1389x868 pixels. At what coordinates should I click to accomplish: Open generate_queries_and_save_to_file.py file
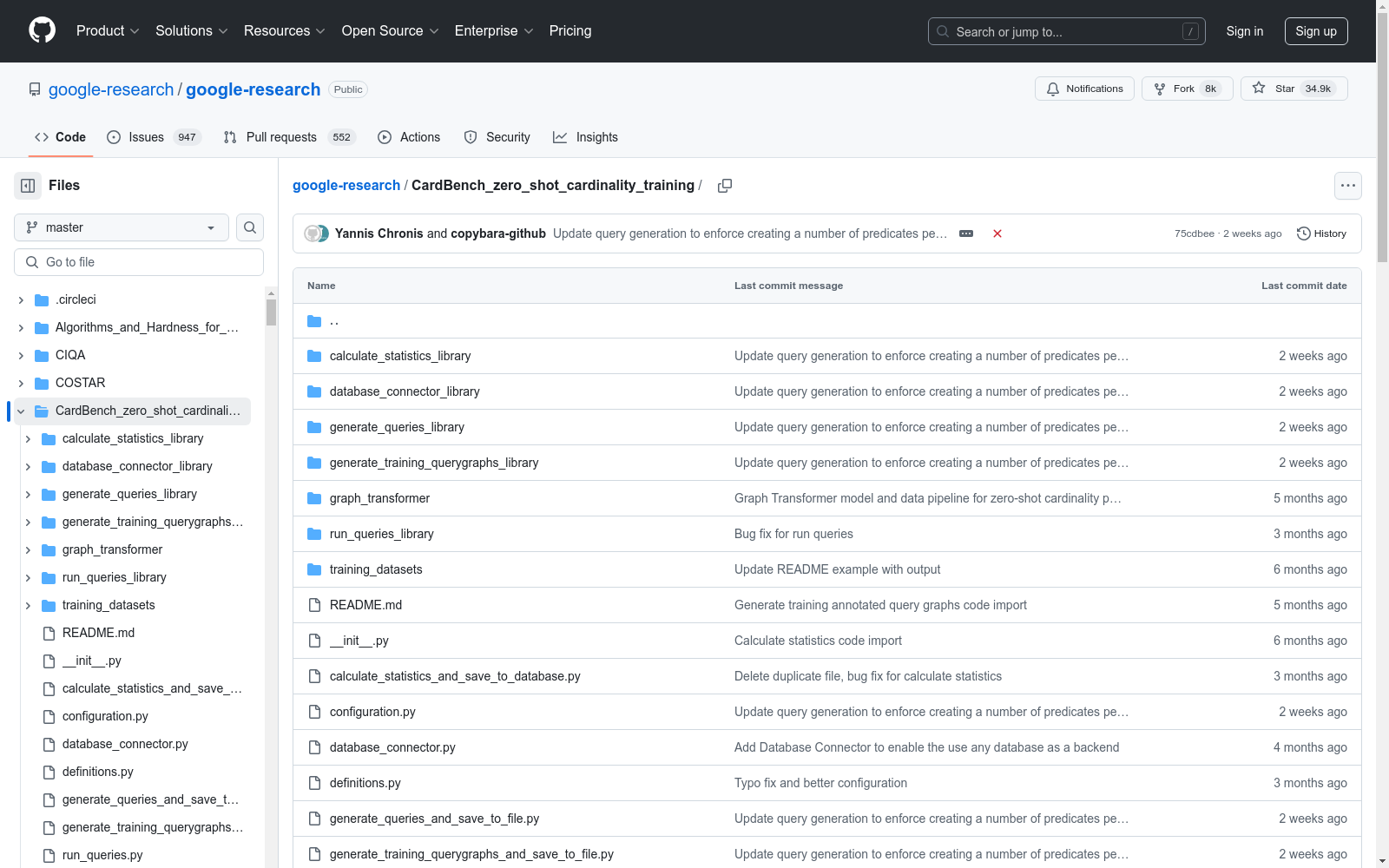(x=434, y=819)
